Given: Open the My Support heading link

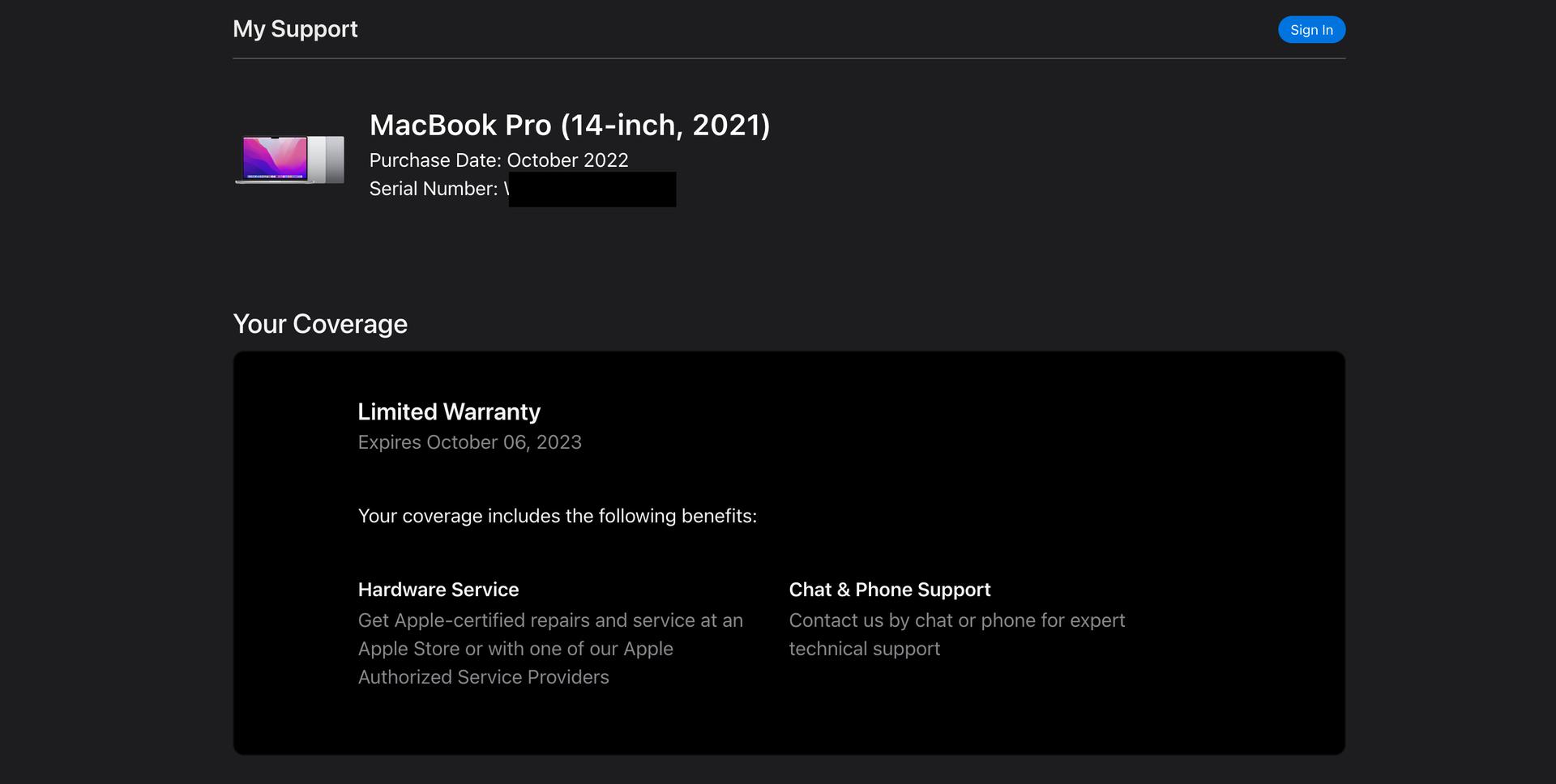Looking at the screenshot, I should 295,29.
